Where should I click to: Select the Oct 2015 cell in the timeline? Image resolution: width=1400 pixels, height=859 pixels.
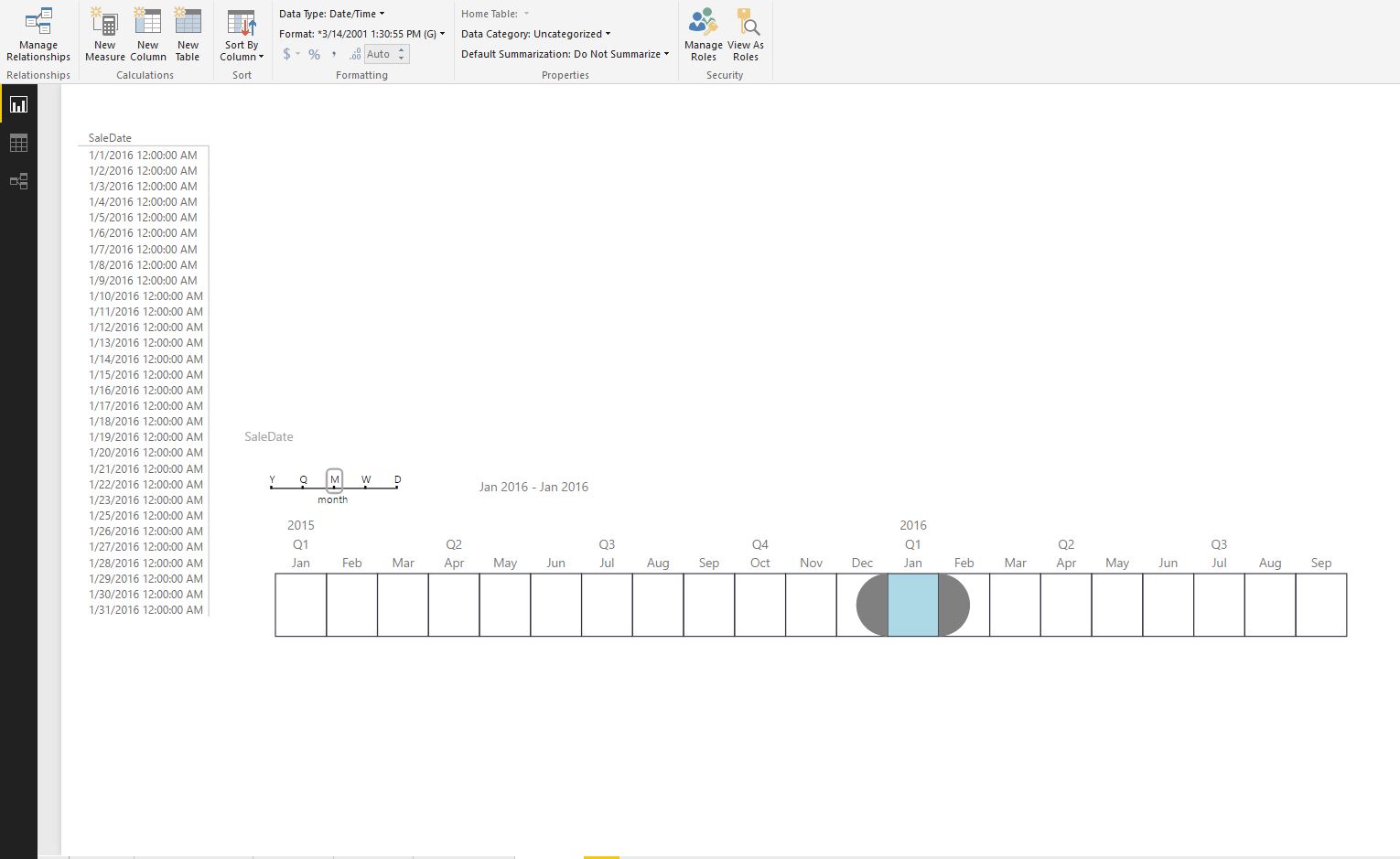coord(759,605)
